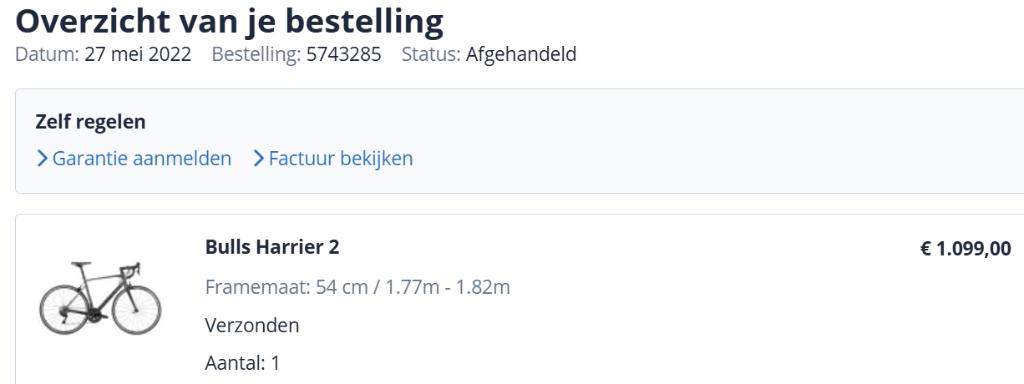
Task: Click the front wheel of the bike image
Action: (136, 310)
